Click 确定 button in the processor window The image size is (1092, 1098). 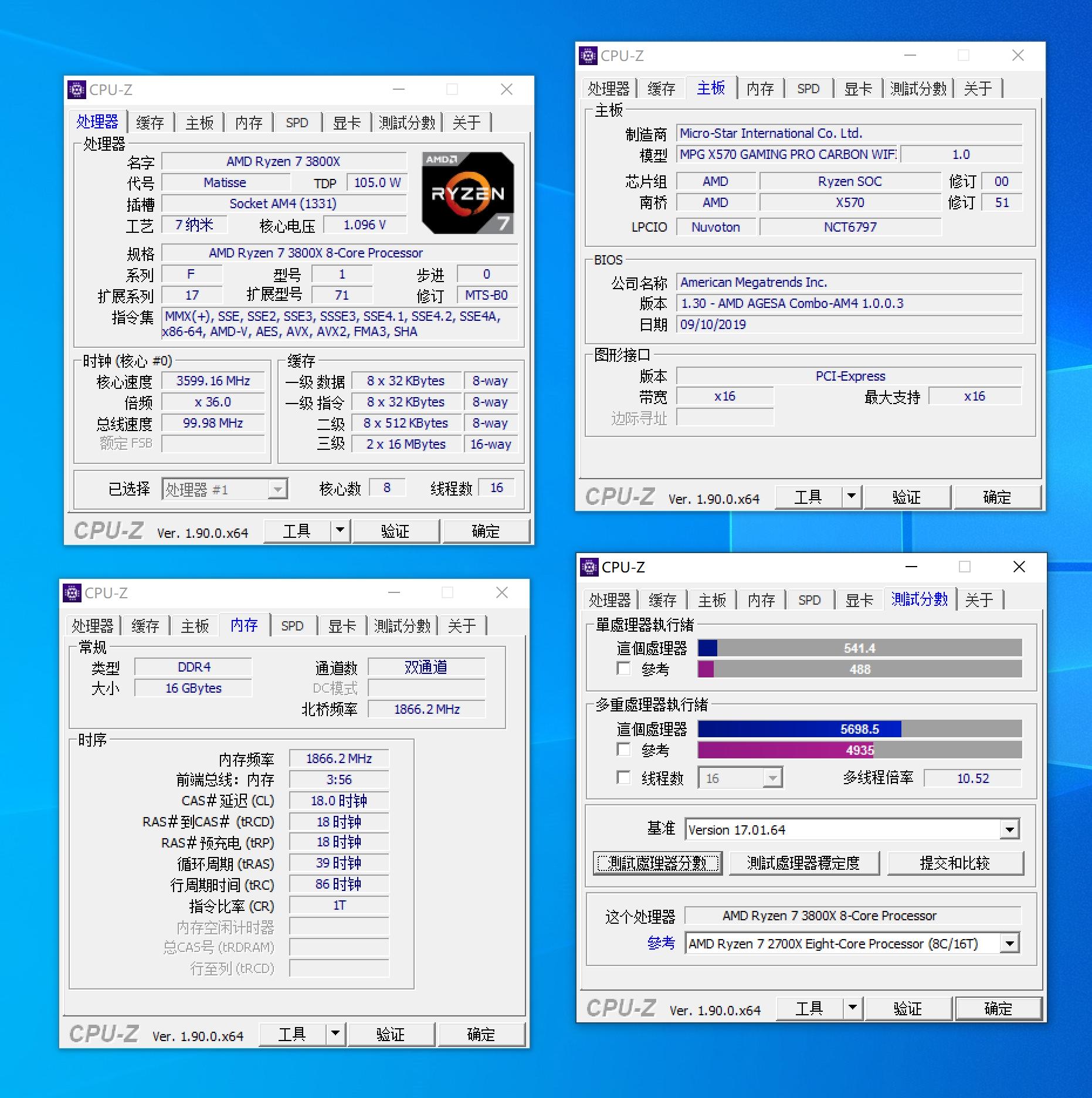486,531
